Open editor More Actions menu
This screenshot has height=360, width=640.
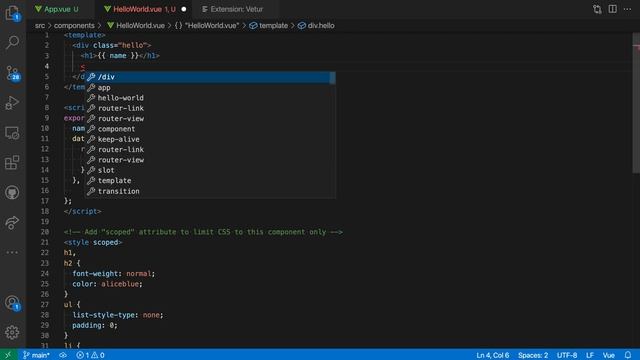tap(627, 9)
